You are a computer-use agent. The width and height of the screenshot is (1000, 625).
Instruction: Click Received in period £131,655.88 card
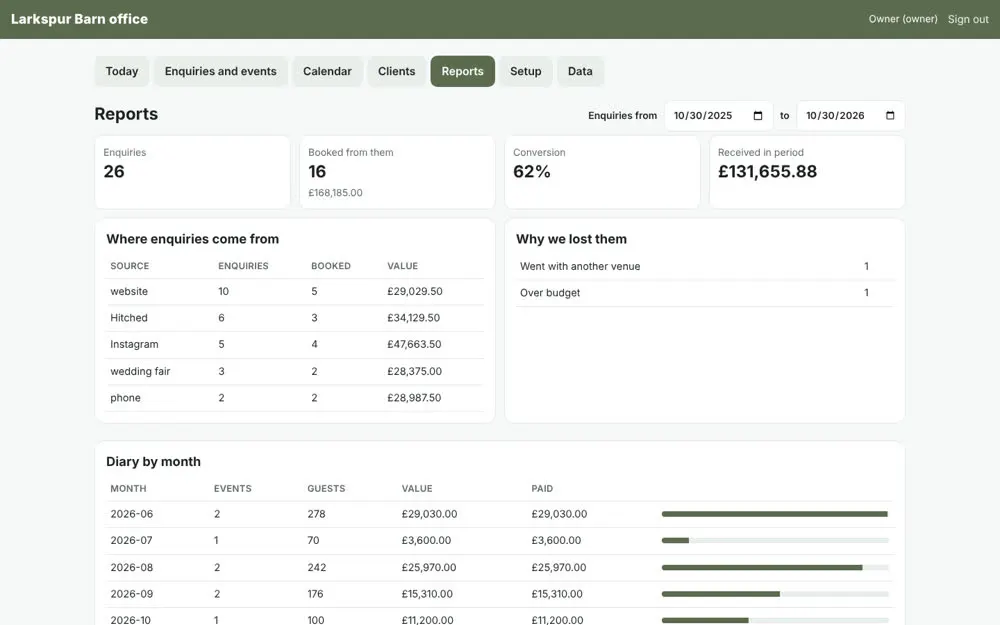coord(807,172)
